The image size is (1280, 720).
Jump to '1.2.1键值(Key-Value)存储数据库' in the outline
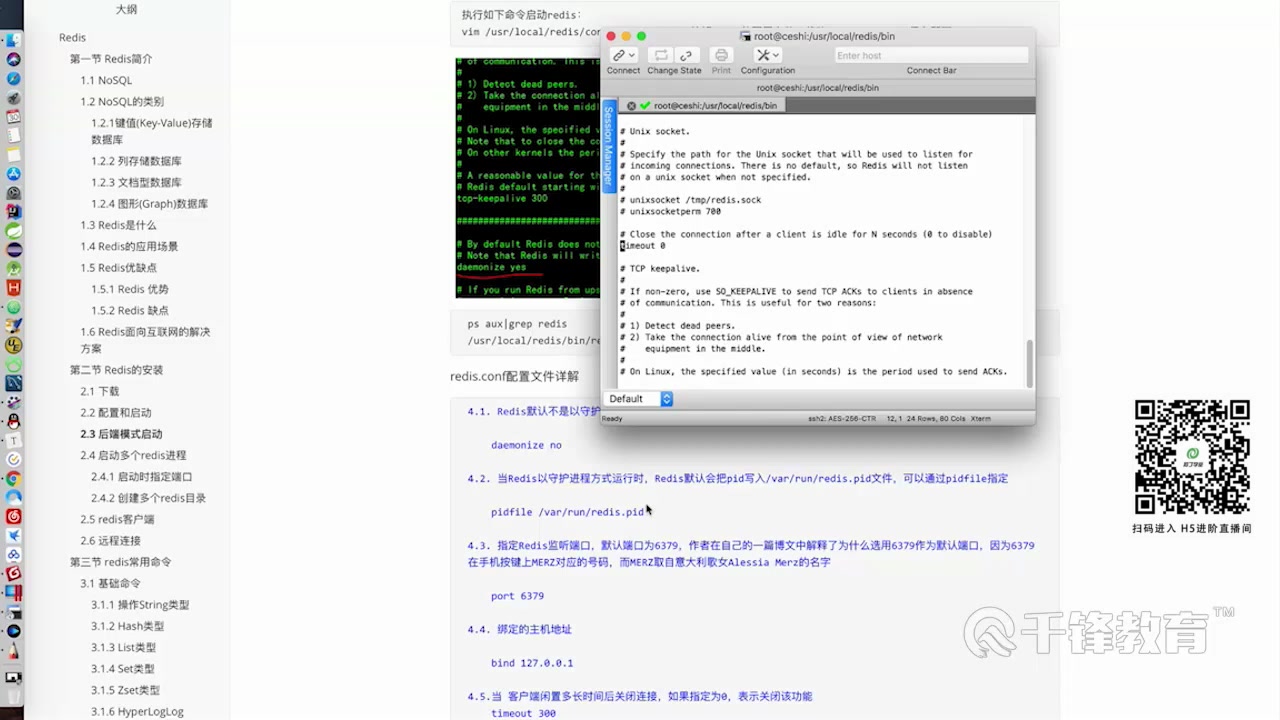152,132
